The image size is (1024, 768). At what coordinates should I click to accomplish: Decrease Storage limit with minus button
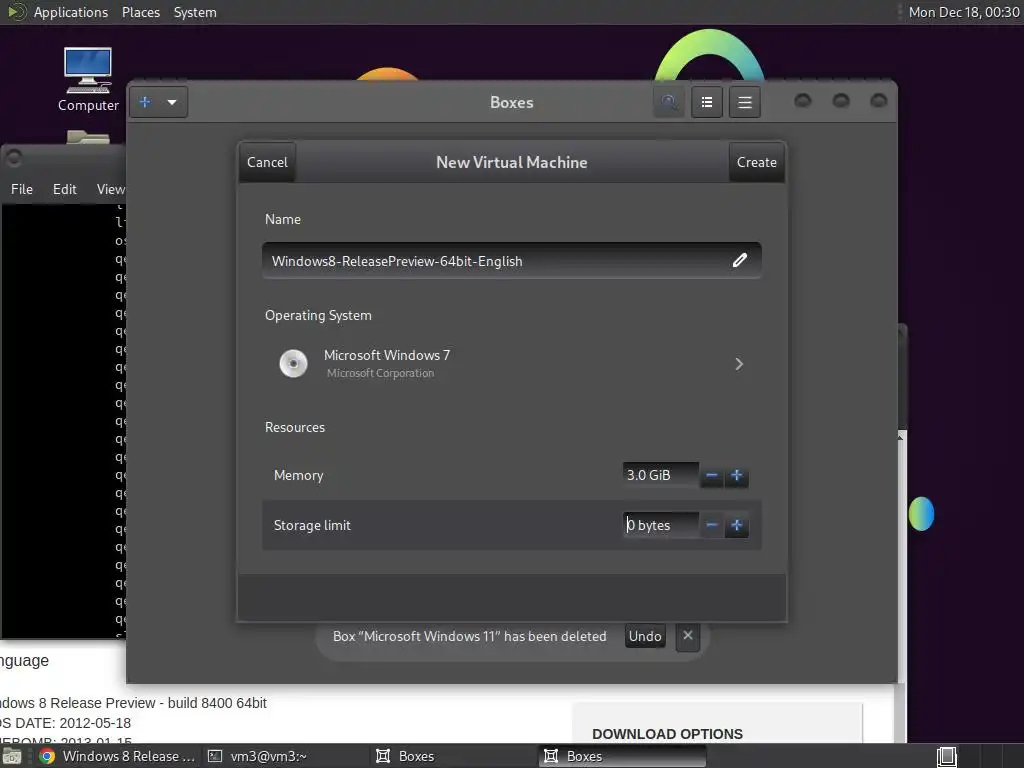[712, 525]
